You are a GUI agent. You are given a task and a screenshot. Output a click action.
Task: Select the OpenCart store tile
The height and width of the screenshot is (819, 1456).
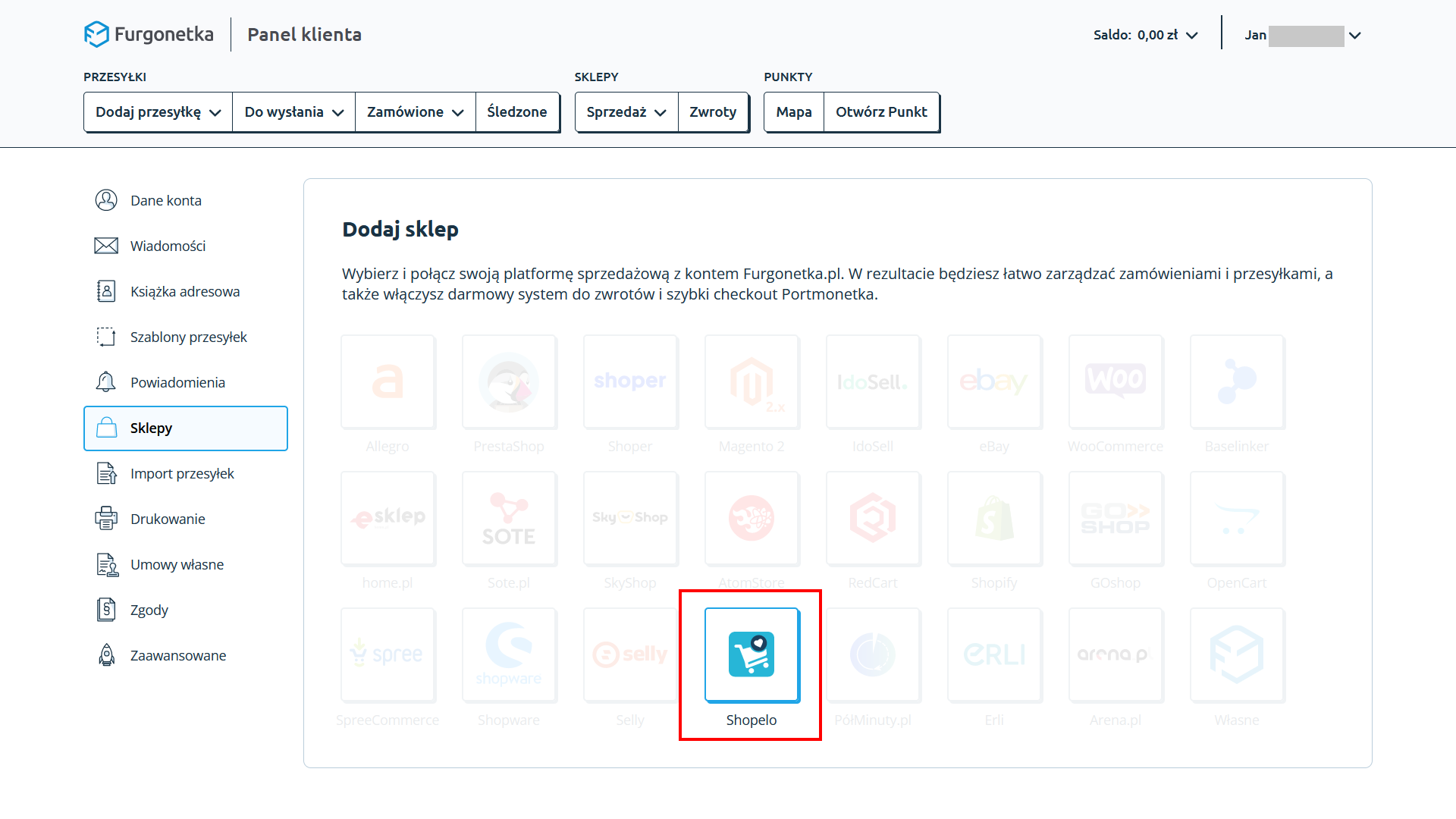[x=1237, y=518]
